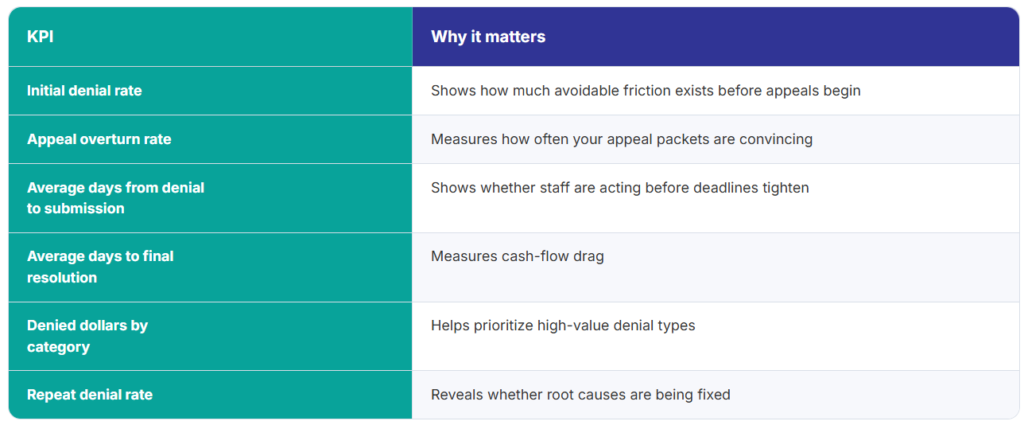Viewport: 1024px width, 425px height.
Task: Select the Repeat denial rate cell
Action: point(210,394)
